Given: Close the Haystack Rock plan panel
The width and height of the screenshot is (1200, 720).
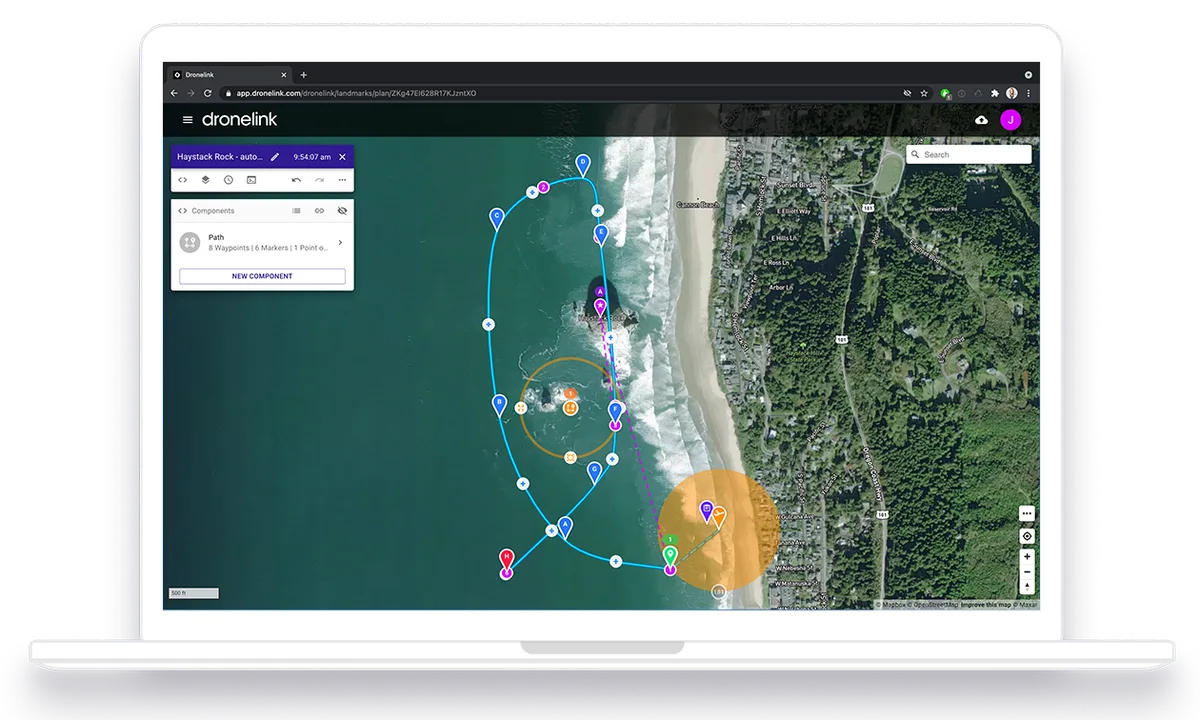Looking at the screenshot, I should coord(342,157).
